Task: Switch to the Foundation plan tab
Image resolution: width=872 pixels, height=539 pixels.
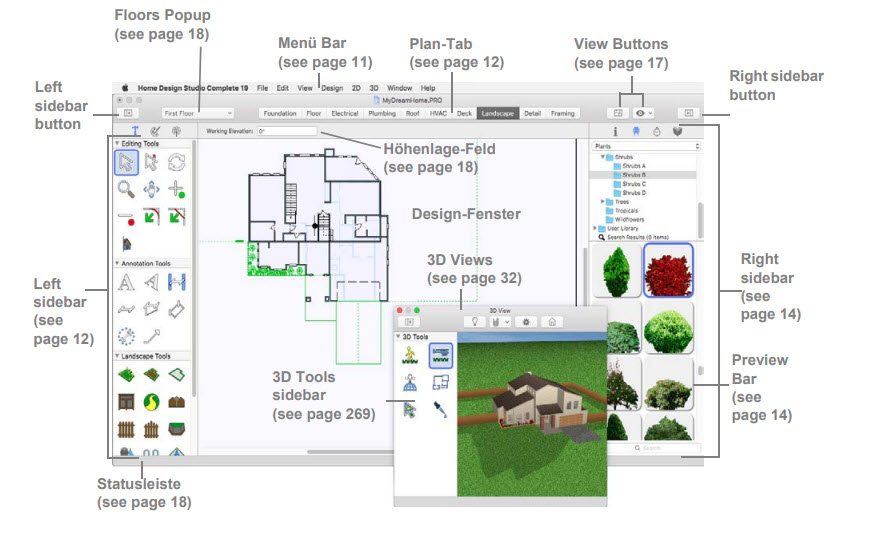Action: pyautogui.click(x=280, y=113)
